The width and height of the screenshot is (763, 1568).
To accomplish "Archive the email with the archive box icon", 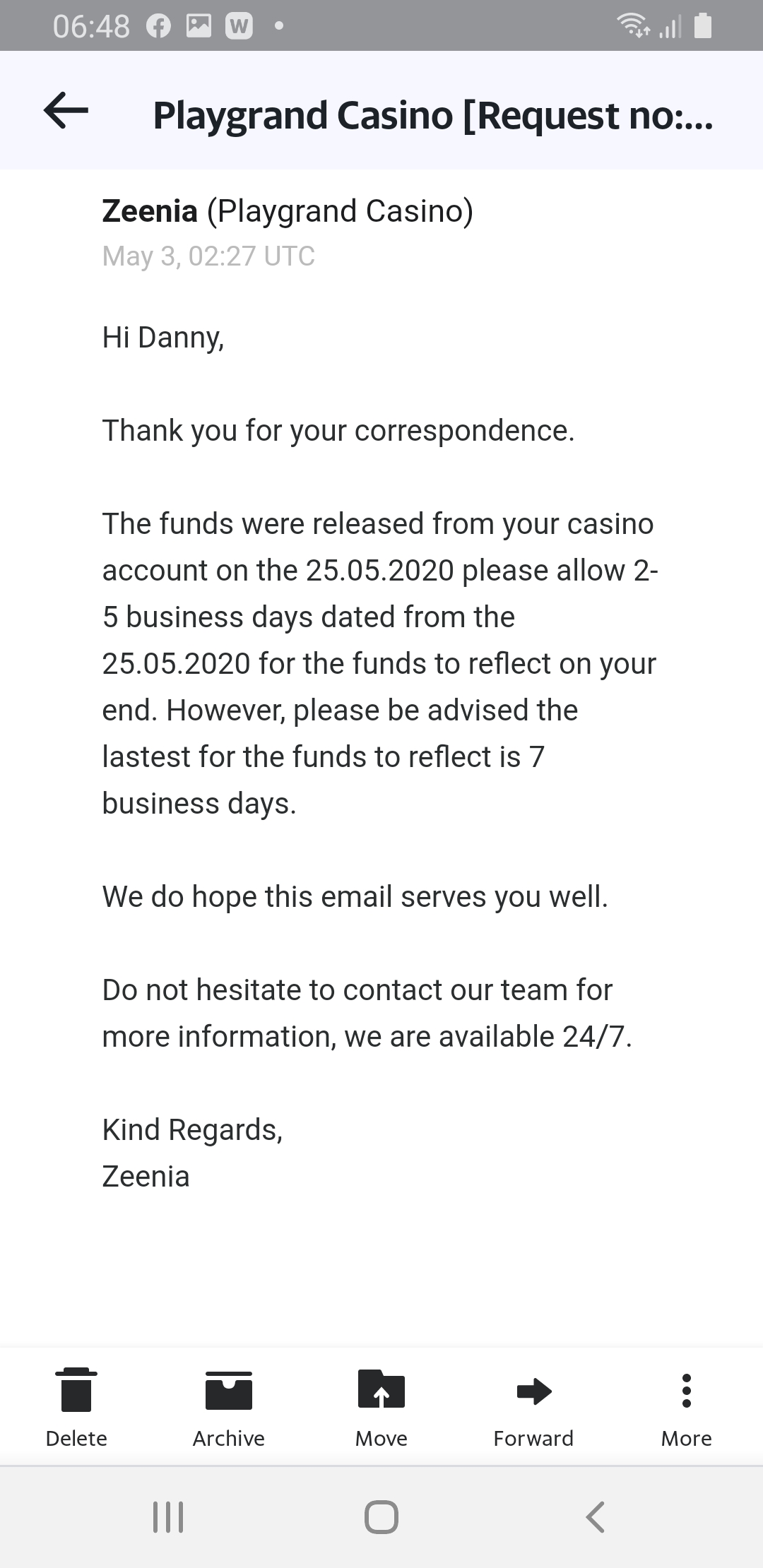I will point(228,1390).
